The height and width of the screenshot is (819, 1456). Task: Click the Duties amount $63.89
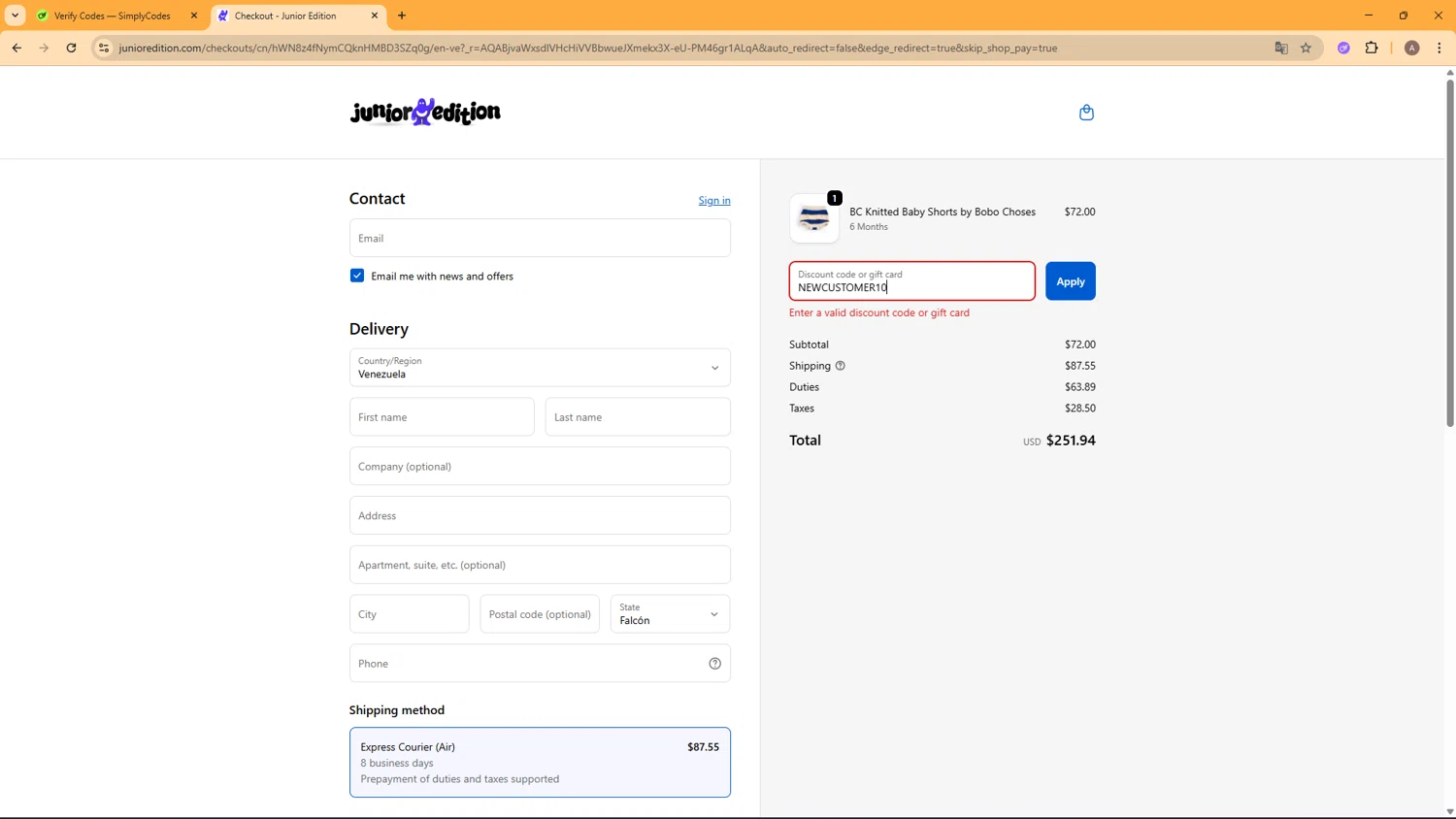tap(1080, 387)
